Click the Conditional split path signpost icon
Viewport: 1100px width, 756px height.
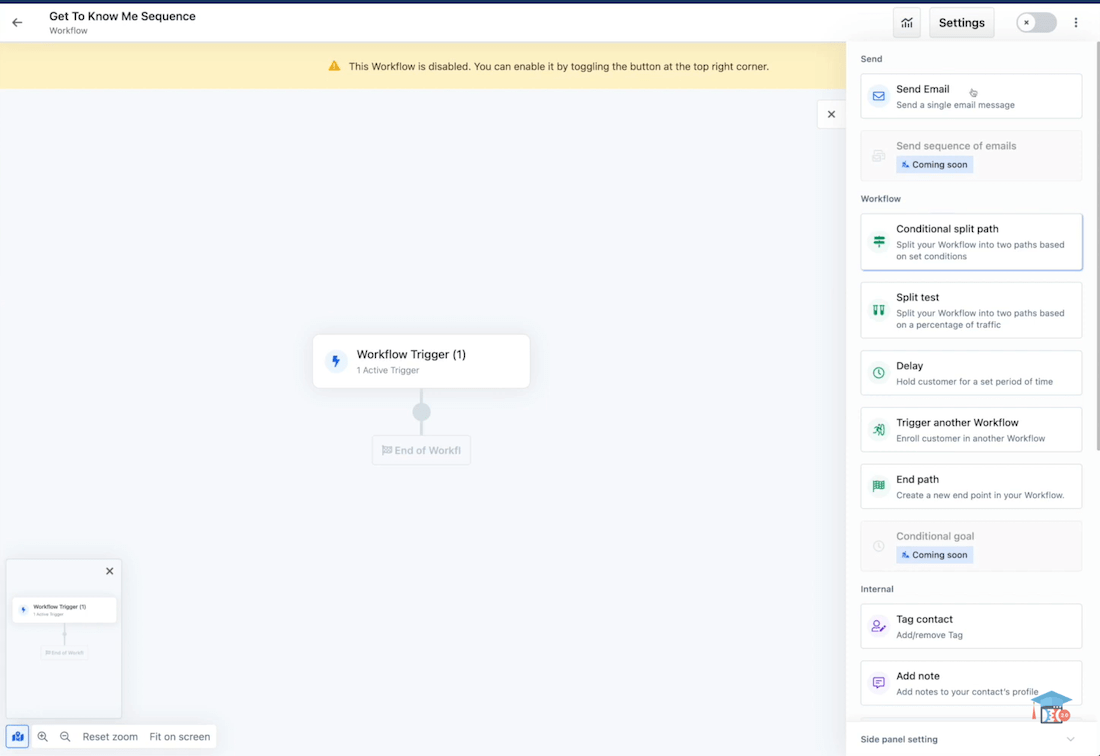click(x=878, y=242)
